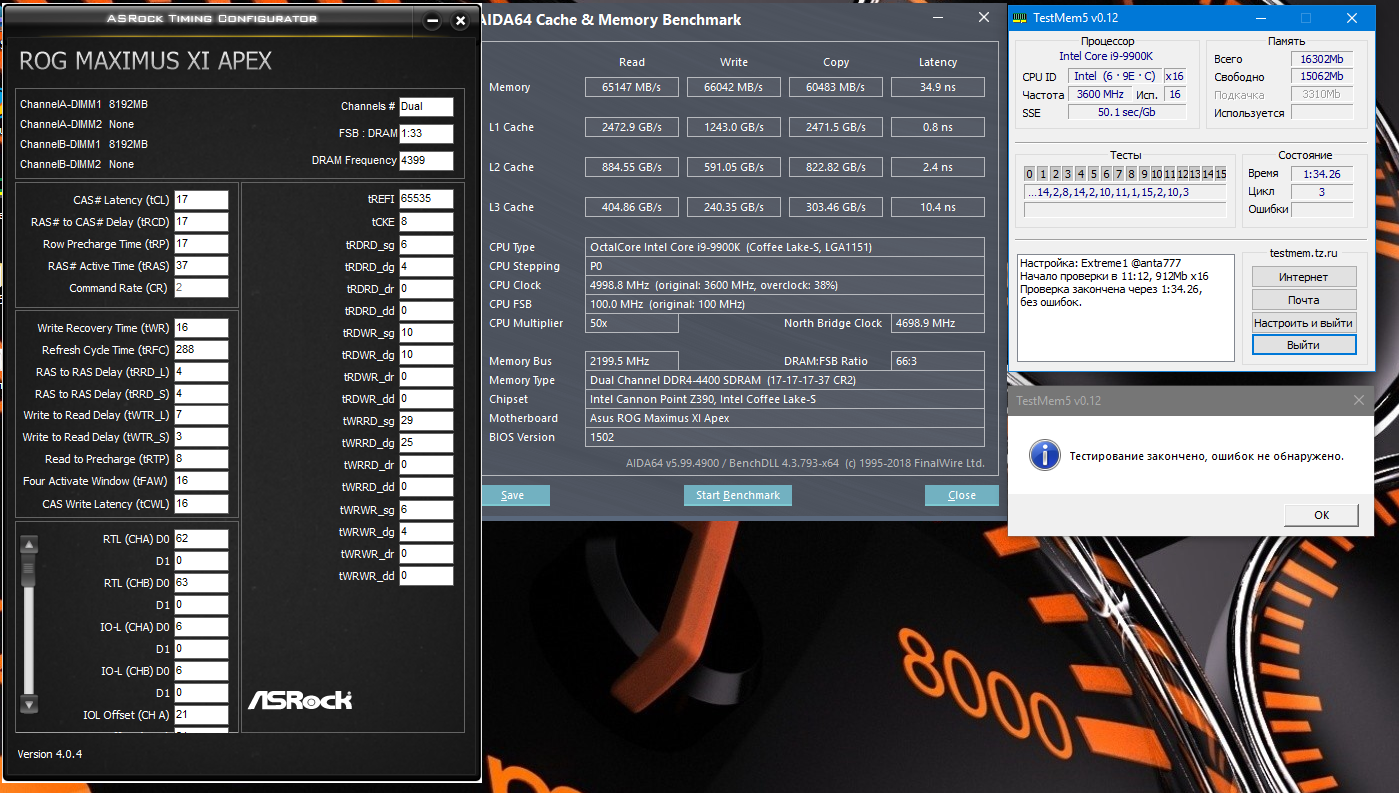The width and height of the screenshot is (1399, 793).
Task: Select the Four Activate Window (tFAW) field
Action: point(201,481)
